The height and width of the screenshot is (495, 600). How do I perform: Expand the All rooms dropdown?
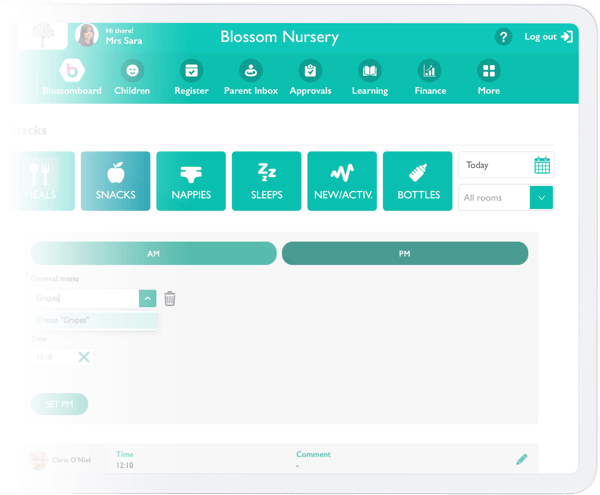541,198
